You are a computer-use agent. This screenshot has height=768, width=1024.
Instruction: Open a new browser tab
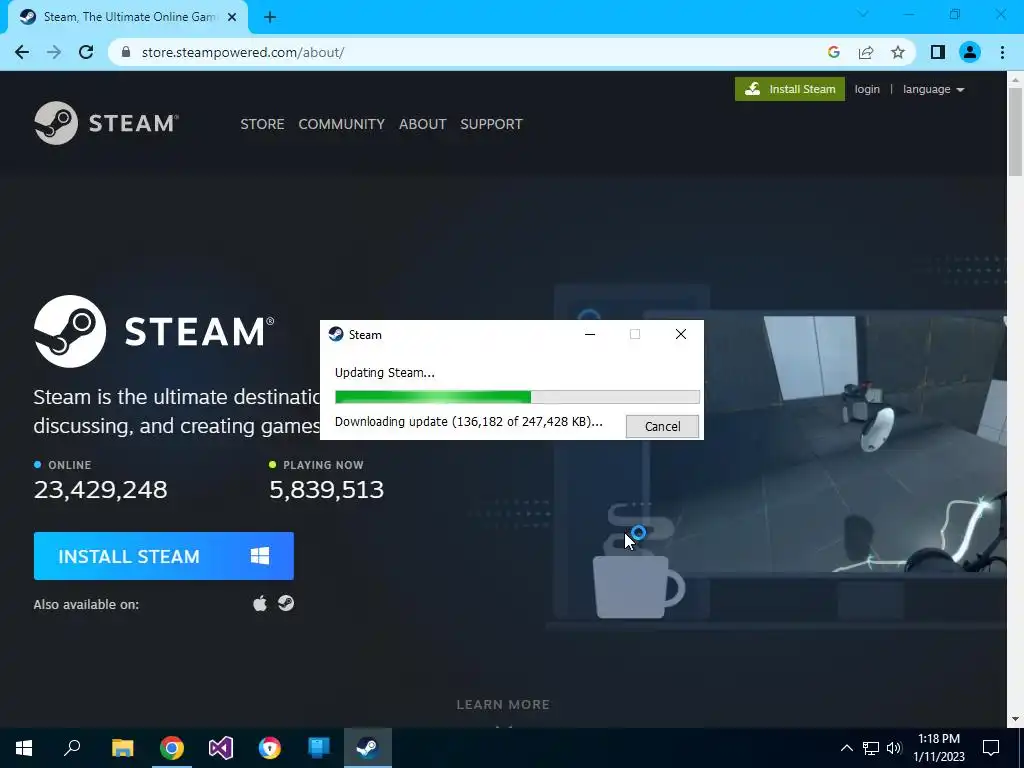[270, 18]
